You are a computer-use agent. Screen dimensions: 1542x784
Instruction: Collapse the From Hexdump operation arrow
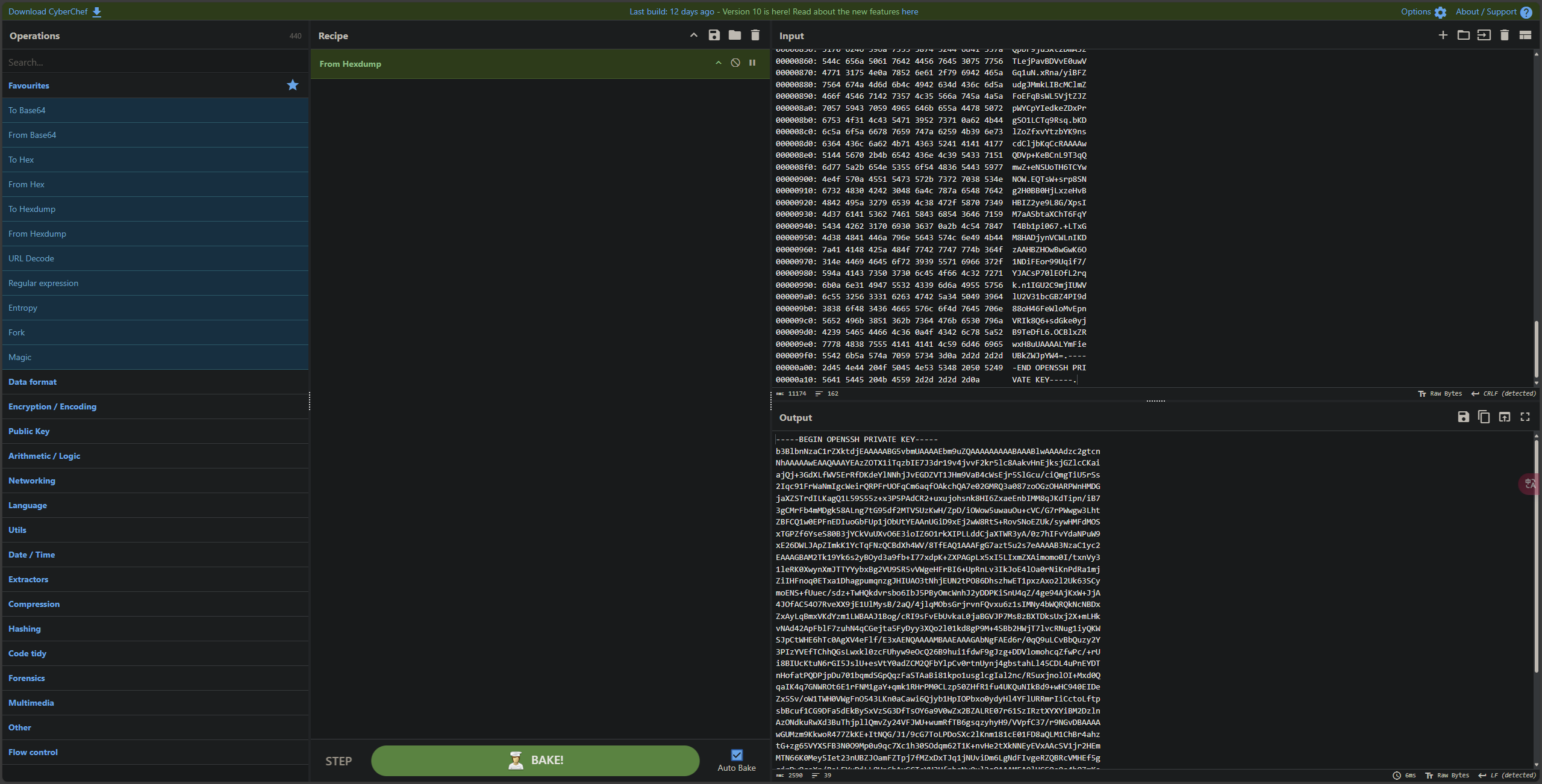point(718,63)
